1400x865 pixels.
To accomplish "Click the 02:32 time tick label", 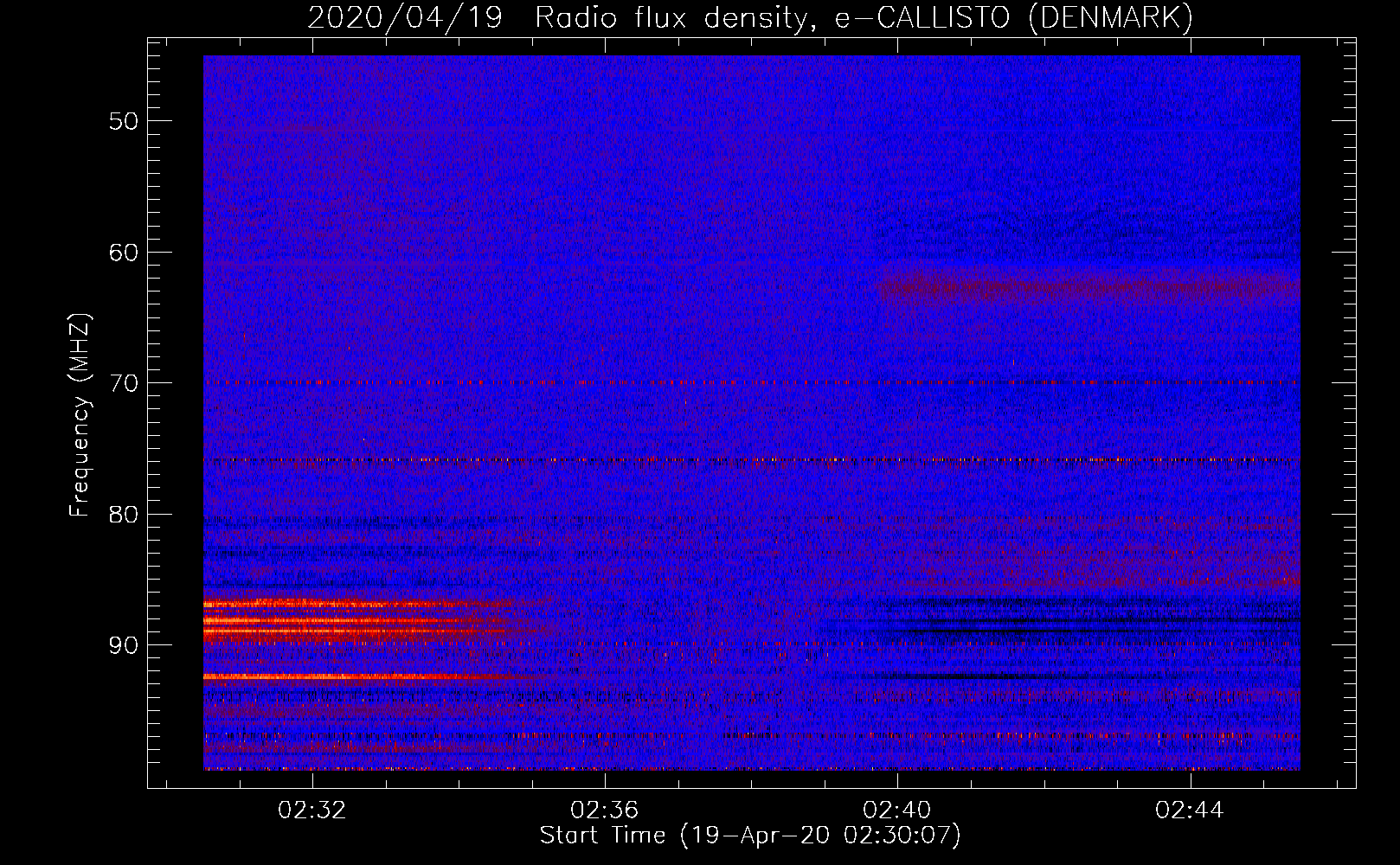I will pos(311,810).
